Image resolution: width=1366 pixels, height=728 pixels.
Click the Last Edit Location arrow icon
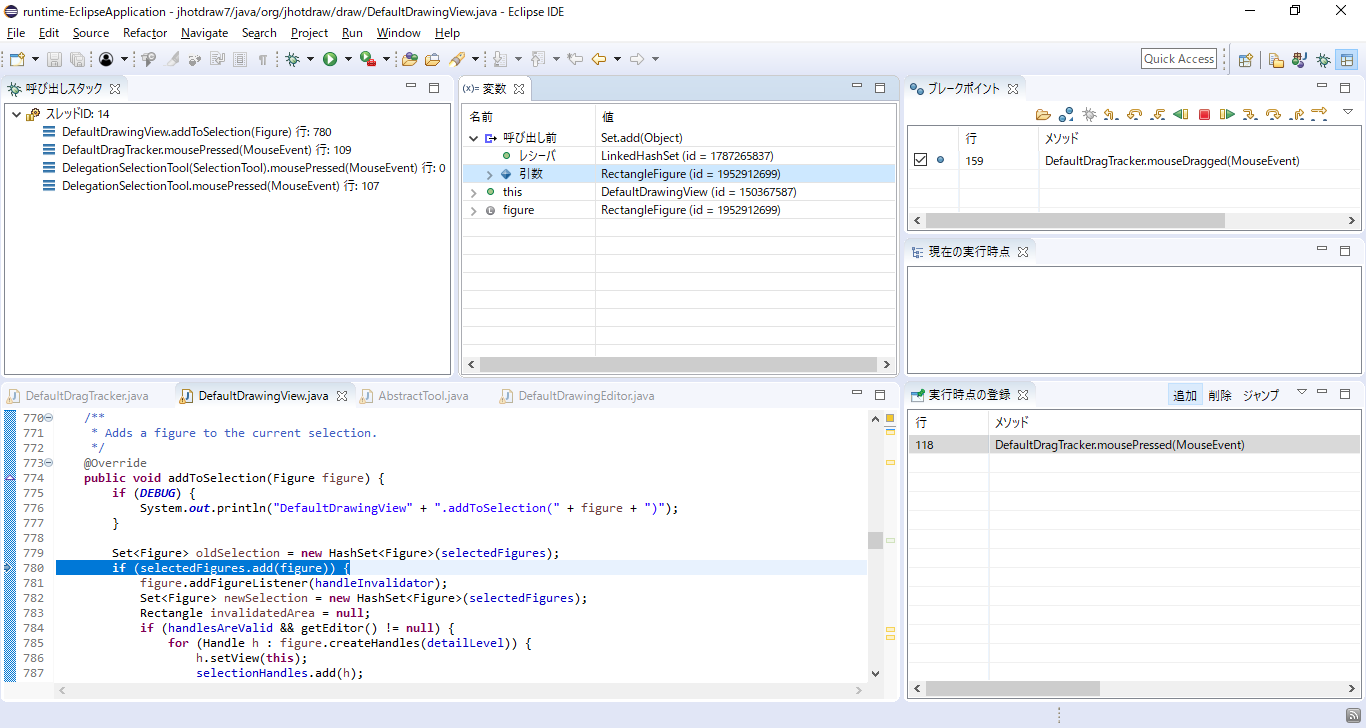coord(575,59)
